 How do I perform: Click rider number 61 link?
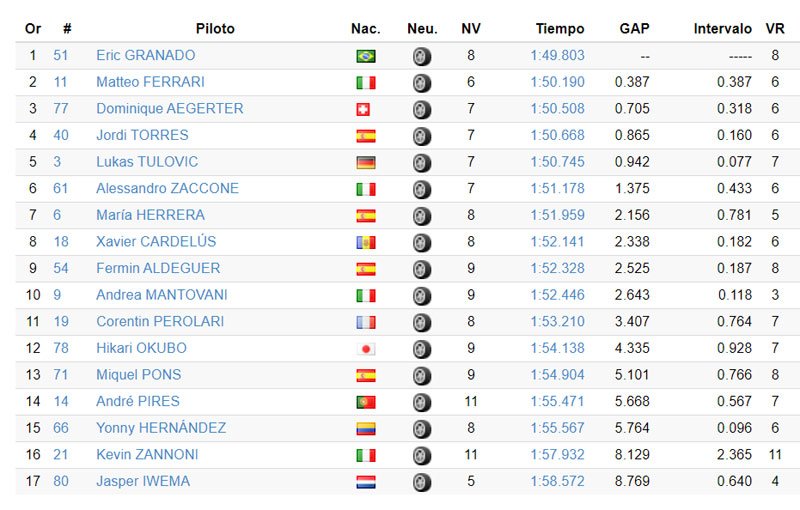coord(61,188)
